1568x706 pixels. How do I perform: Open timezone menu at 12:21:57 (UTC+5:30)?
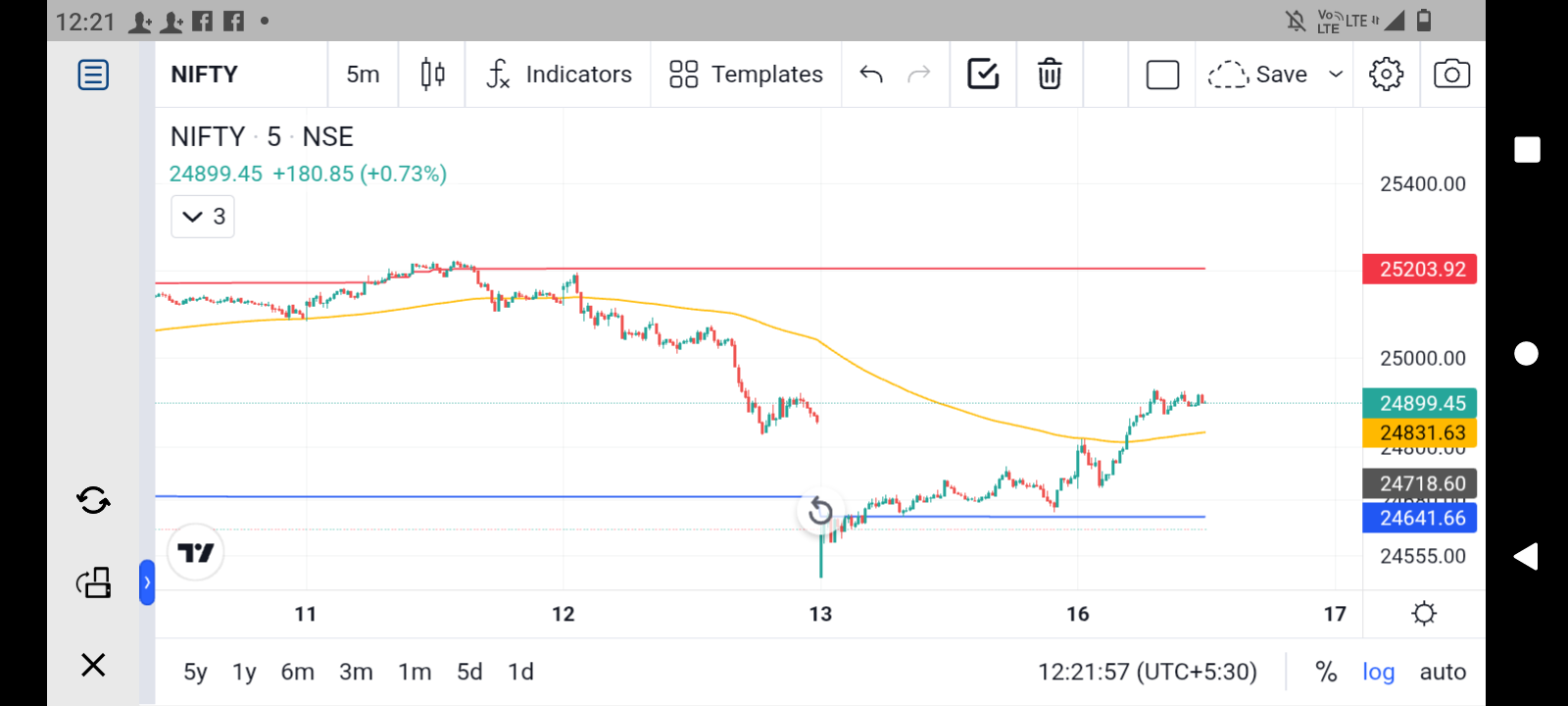(1148, 672)
